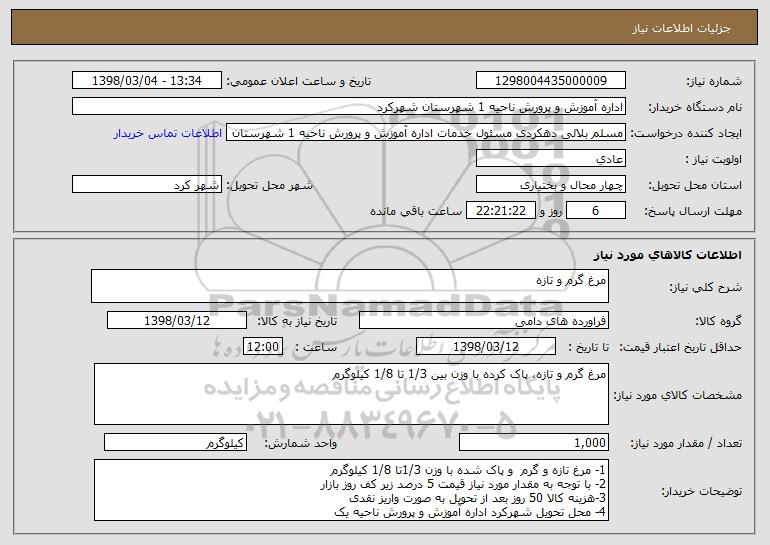The width and height of the screenshot is (770, 545).
Task: Select the priority field عادي
Action: 550,159
